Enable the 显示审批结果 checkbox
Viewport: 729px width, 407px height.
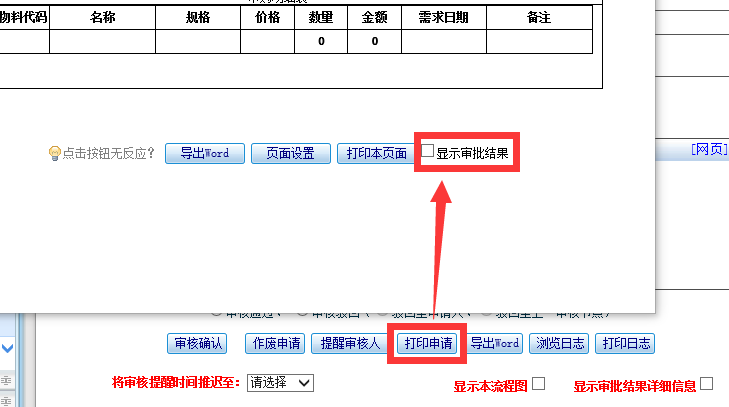pos(428,151)
